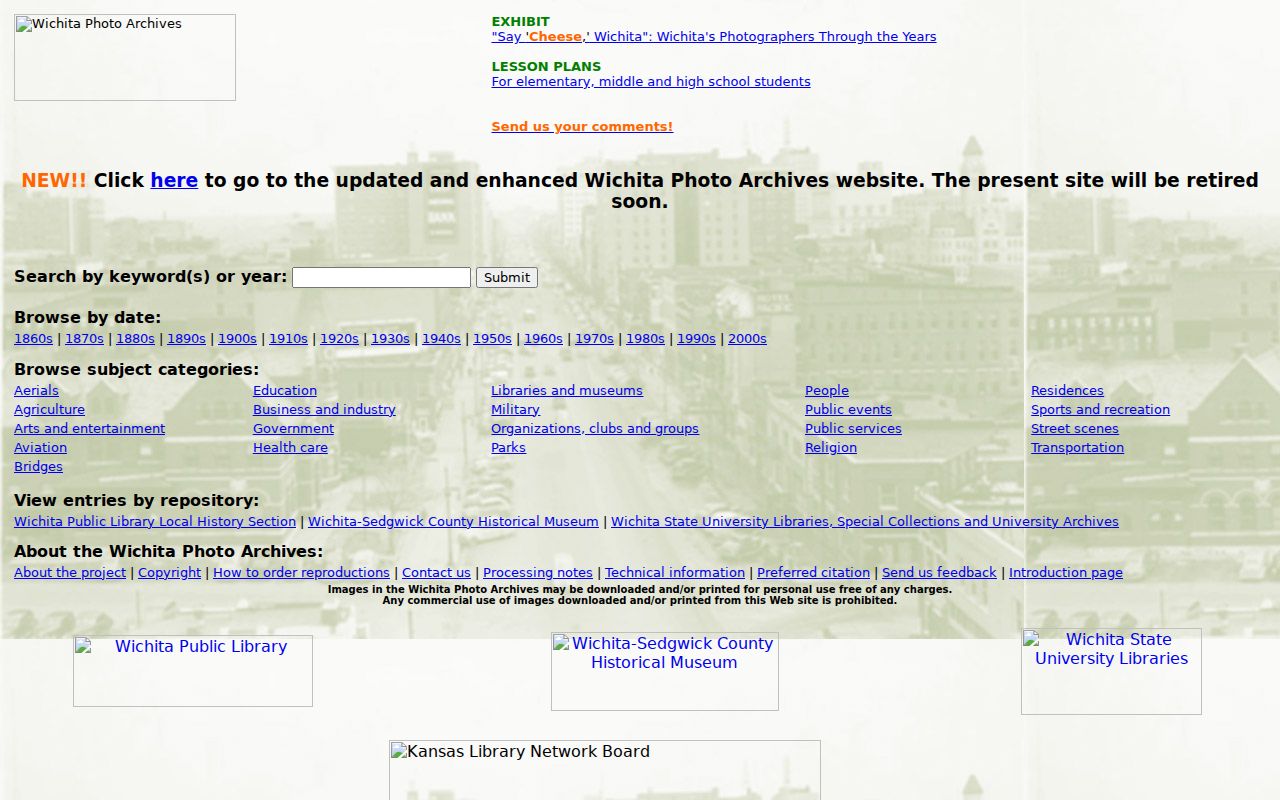
Task: Browse photos from the 1930s
Action: pyautogui.click(x=390, y=339)
